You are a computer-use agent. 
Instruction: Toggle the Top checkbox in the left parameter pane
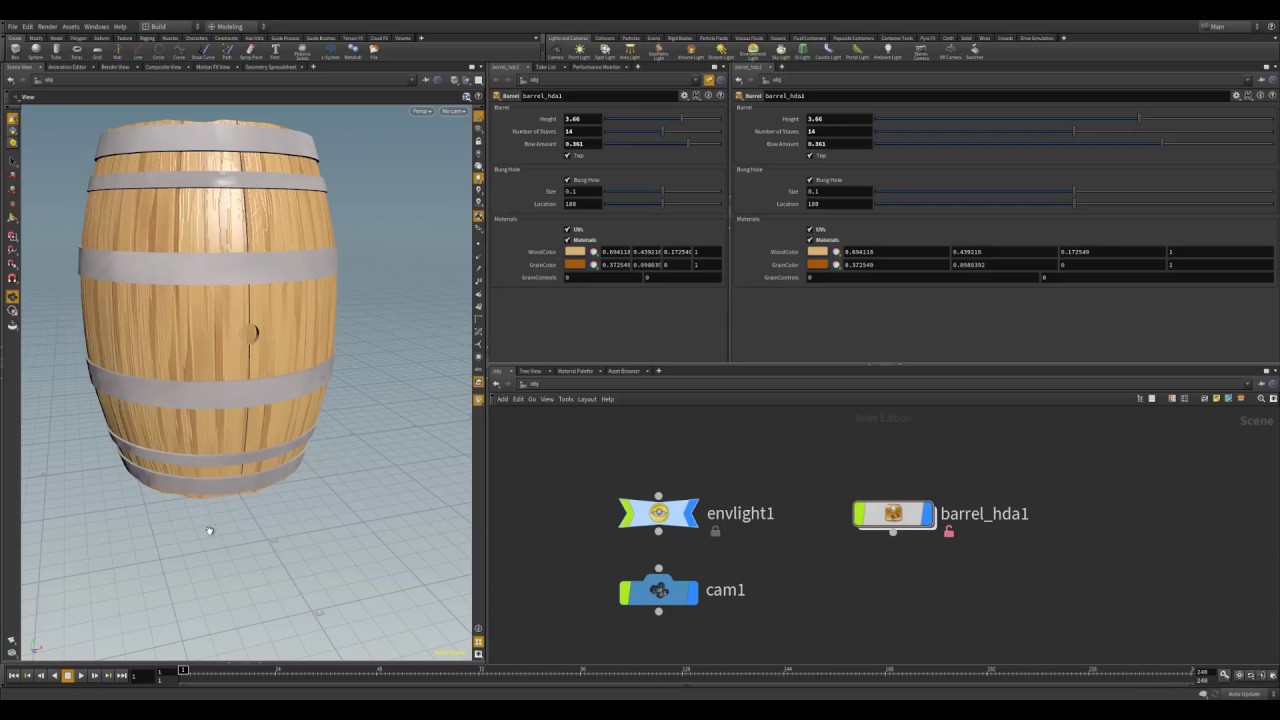pyautogui.click(x=567, y=156)
